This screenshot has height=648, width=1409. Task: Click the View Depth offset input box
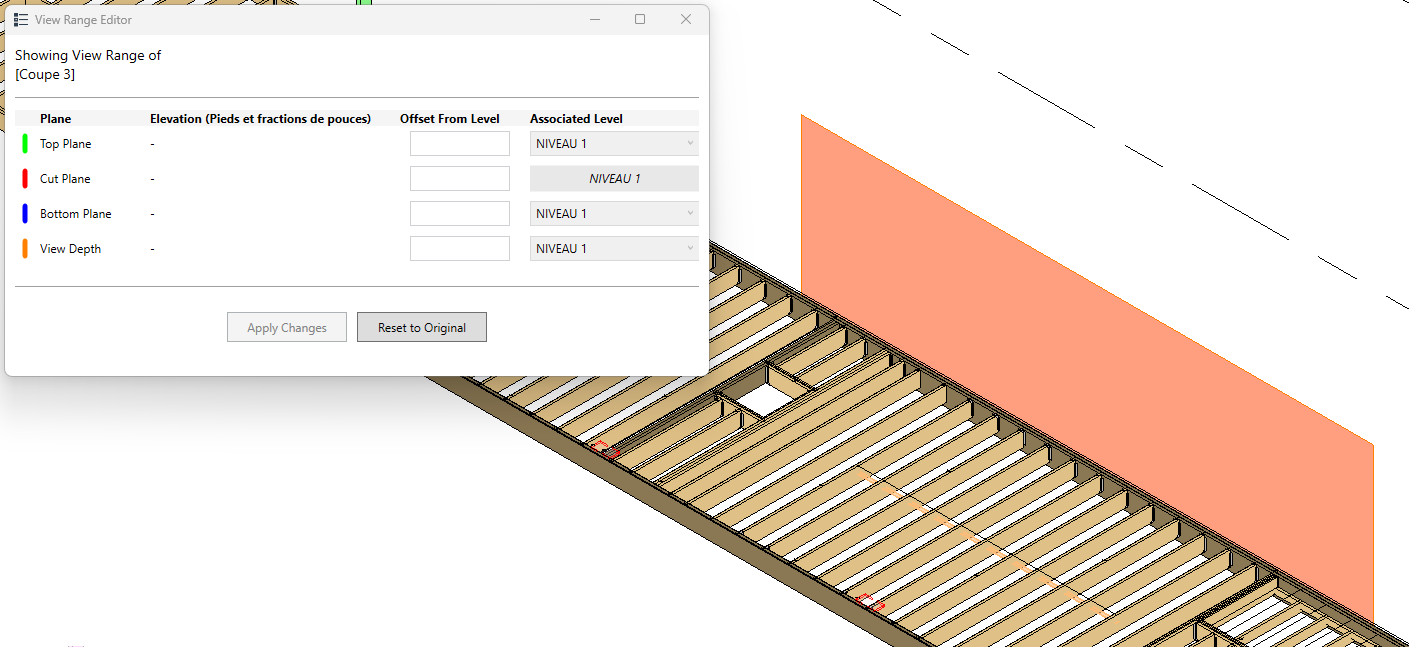click(x=459, y=249)
